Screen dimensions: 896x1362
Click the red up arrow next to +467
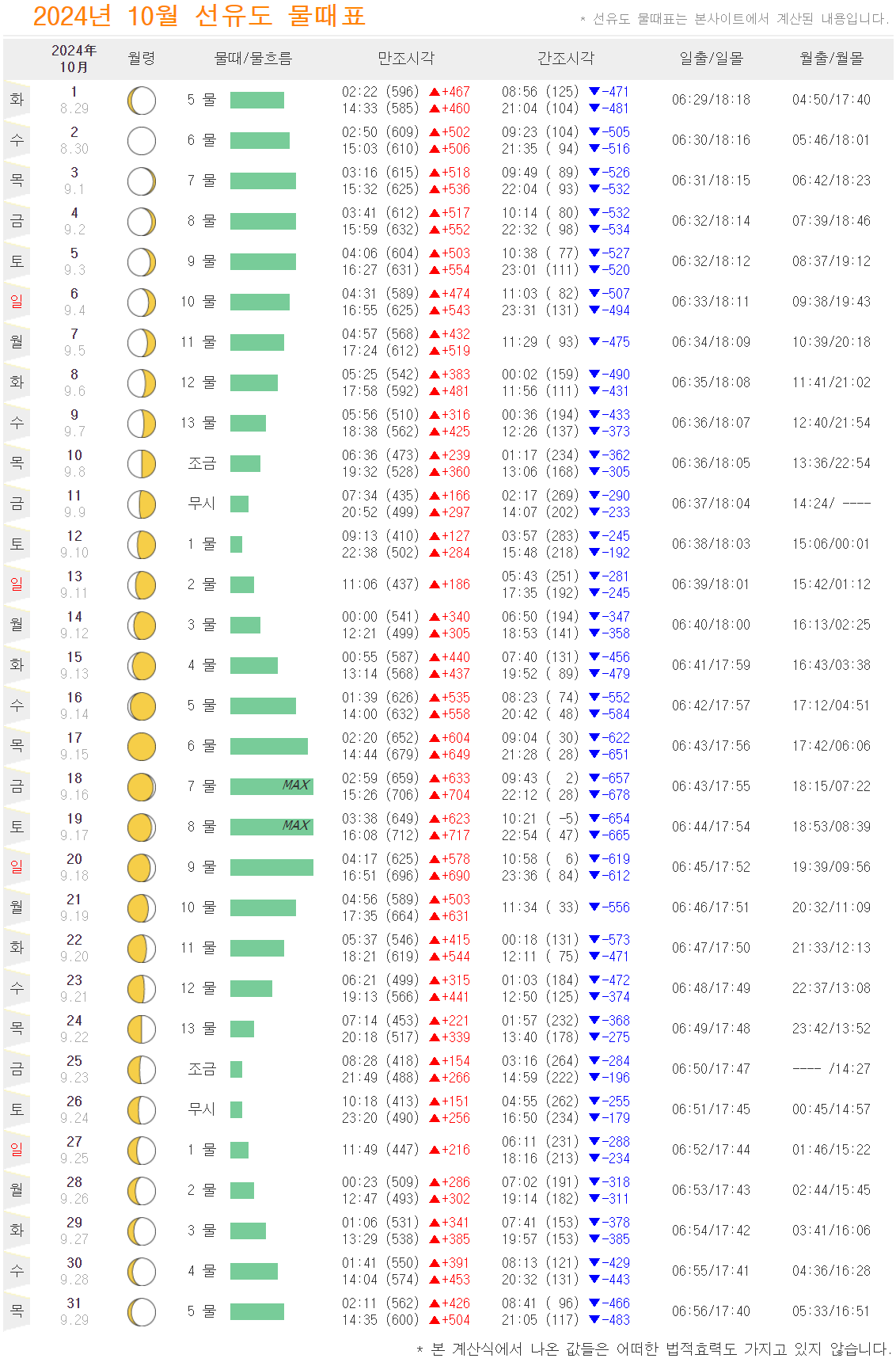coord(435,92)
